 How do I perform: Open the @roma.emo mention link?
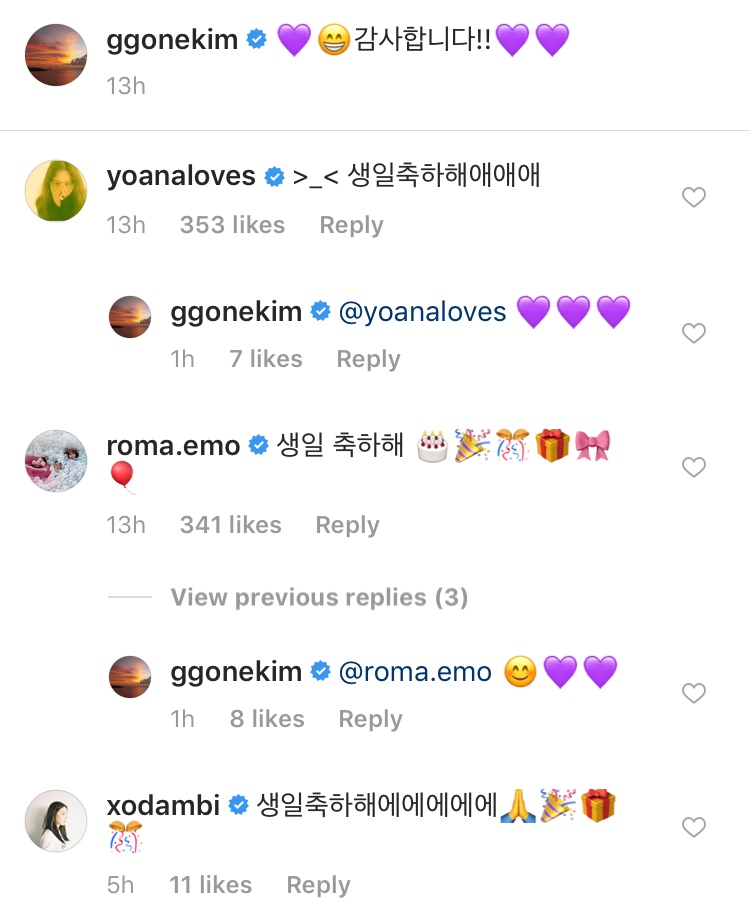pos(415,672)
